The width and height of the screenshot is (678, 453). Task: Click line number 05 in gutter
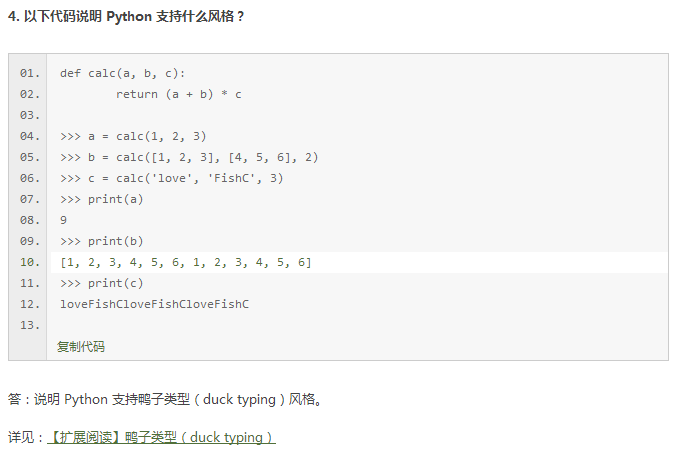(x=29, y=157)
